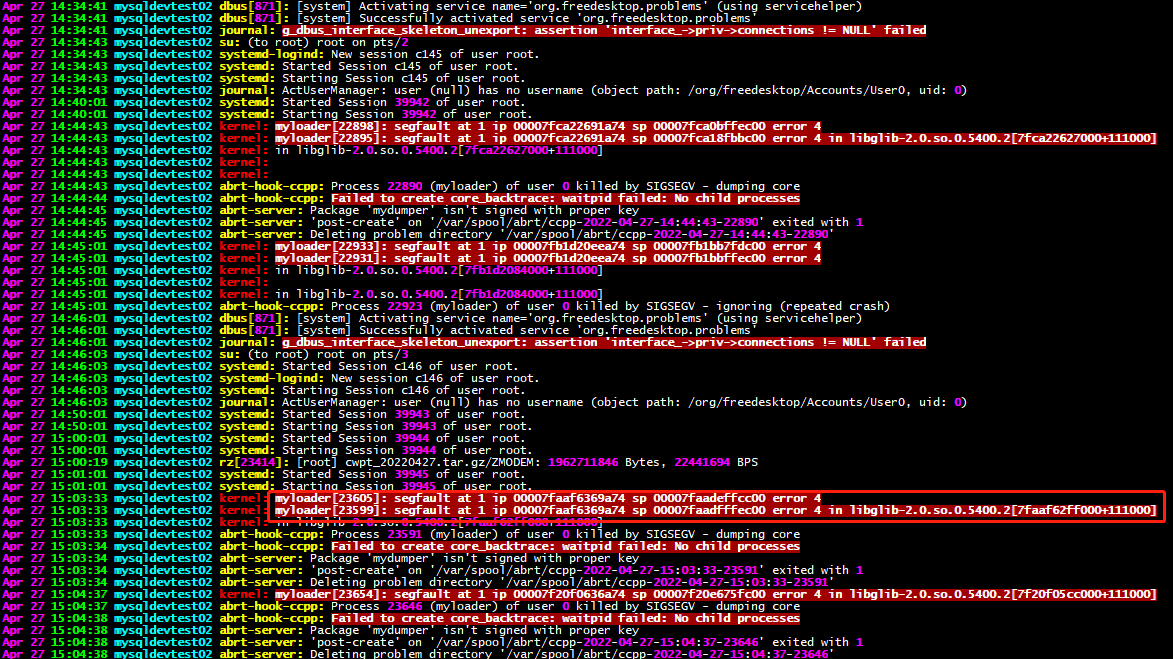Select the '1962711846' bytes value
Screen dimensions: 1173x659
click(x=583, y=462)
